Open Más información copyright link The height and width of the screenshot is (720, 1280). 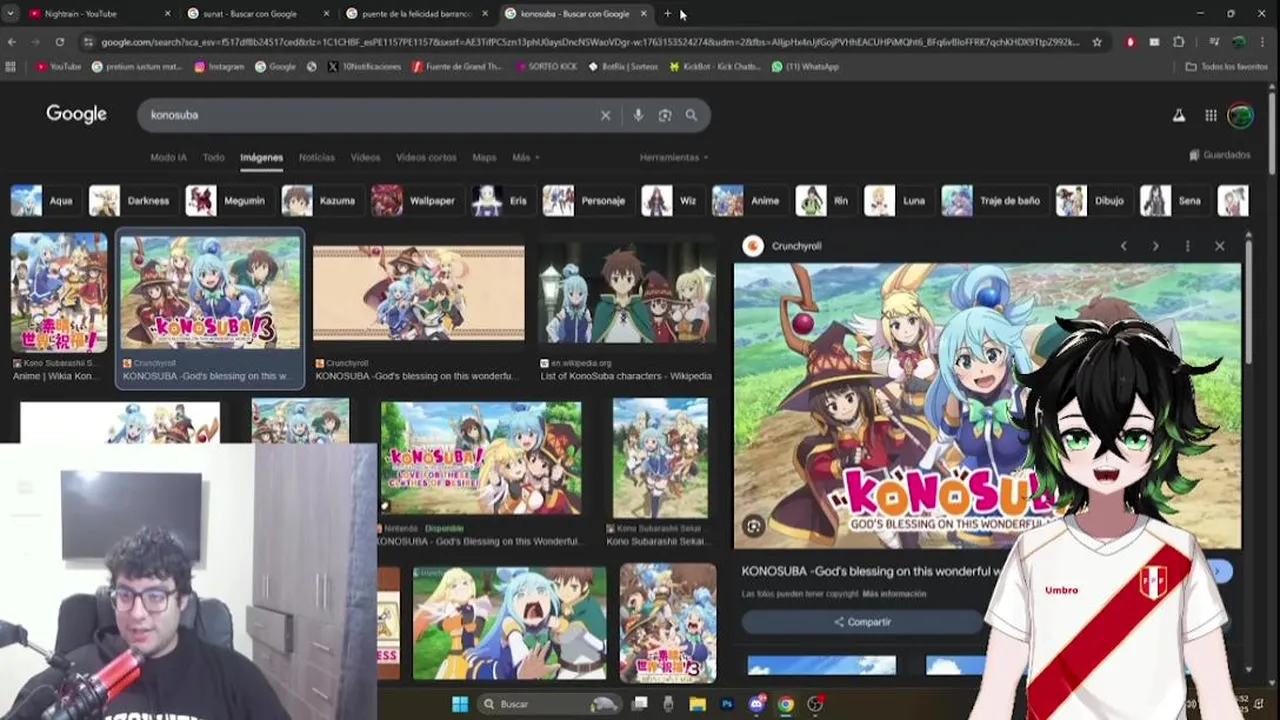(x=894, y=594)
